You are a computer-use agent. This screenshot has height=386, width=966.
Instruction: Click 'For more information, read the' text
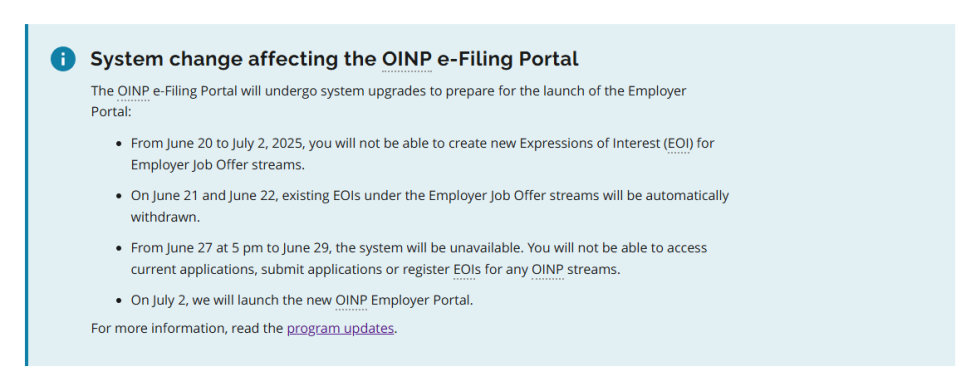point(187,328)
